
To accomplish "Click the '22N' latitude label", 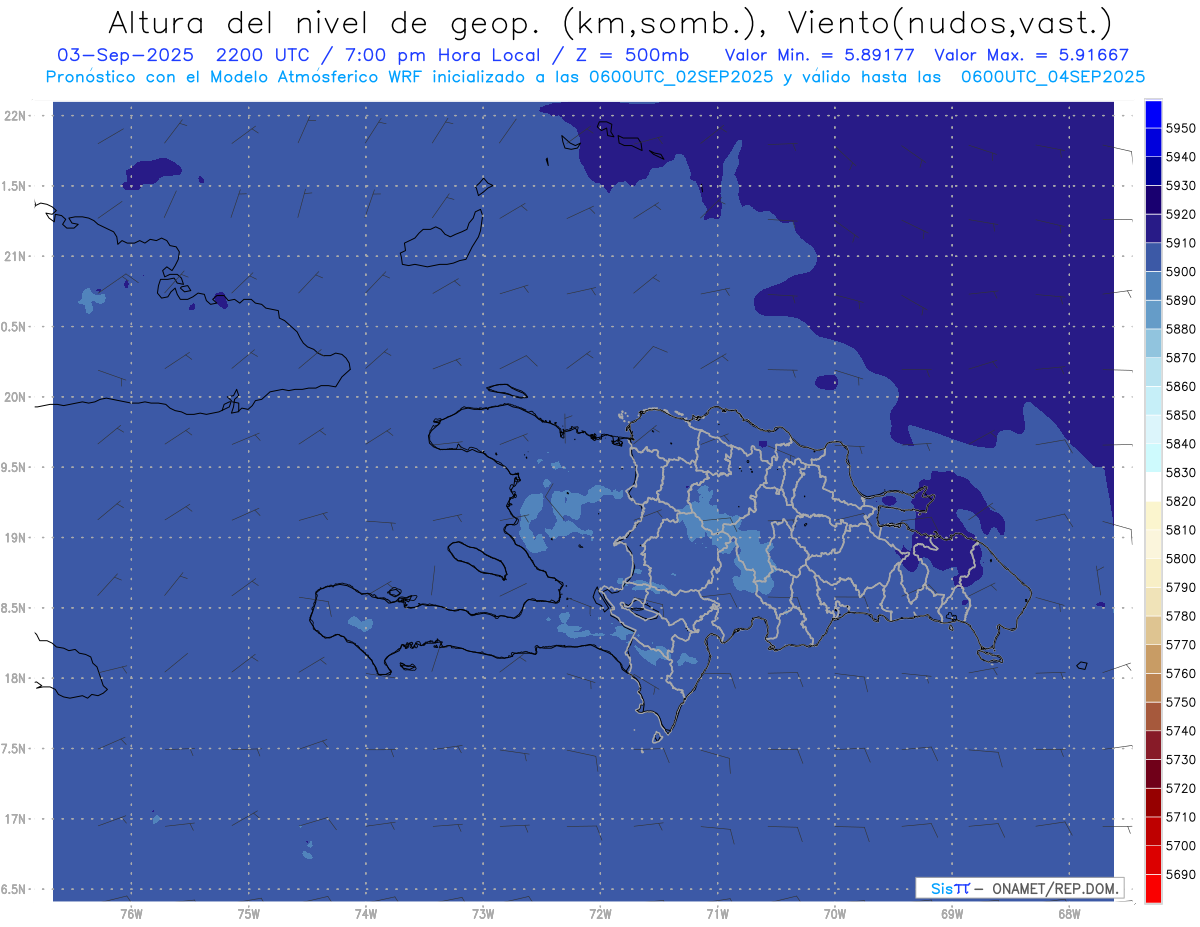I will 16,115.
